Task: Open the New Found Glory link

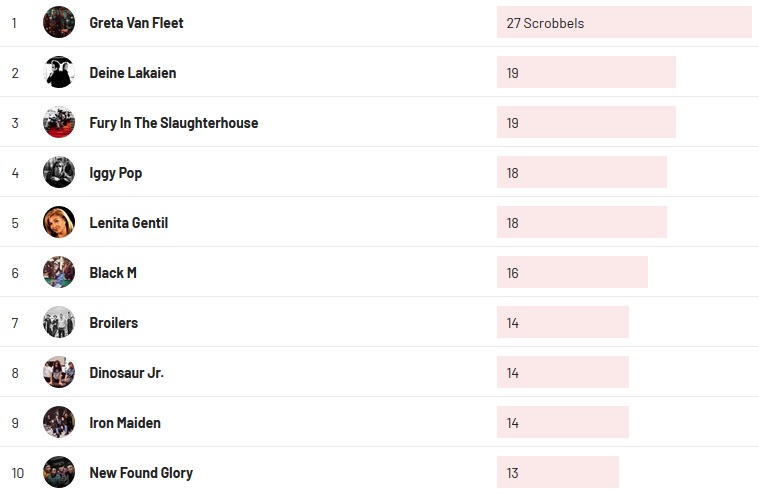Action: [x=141, y=472]
